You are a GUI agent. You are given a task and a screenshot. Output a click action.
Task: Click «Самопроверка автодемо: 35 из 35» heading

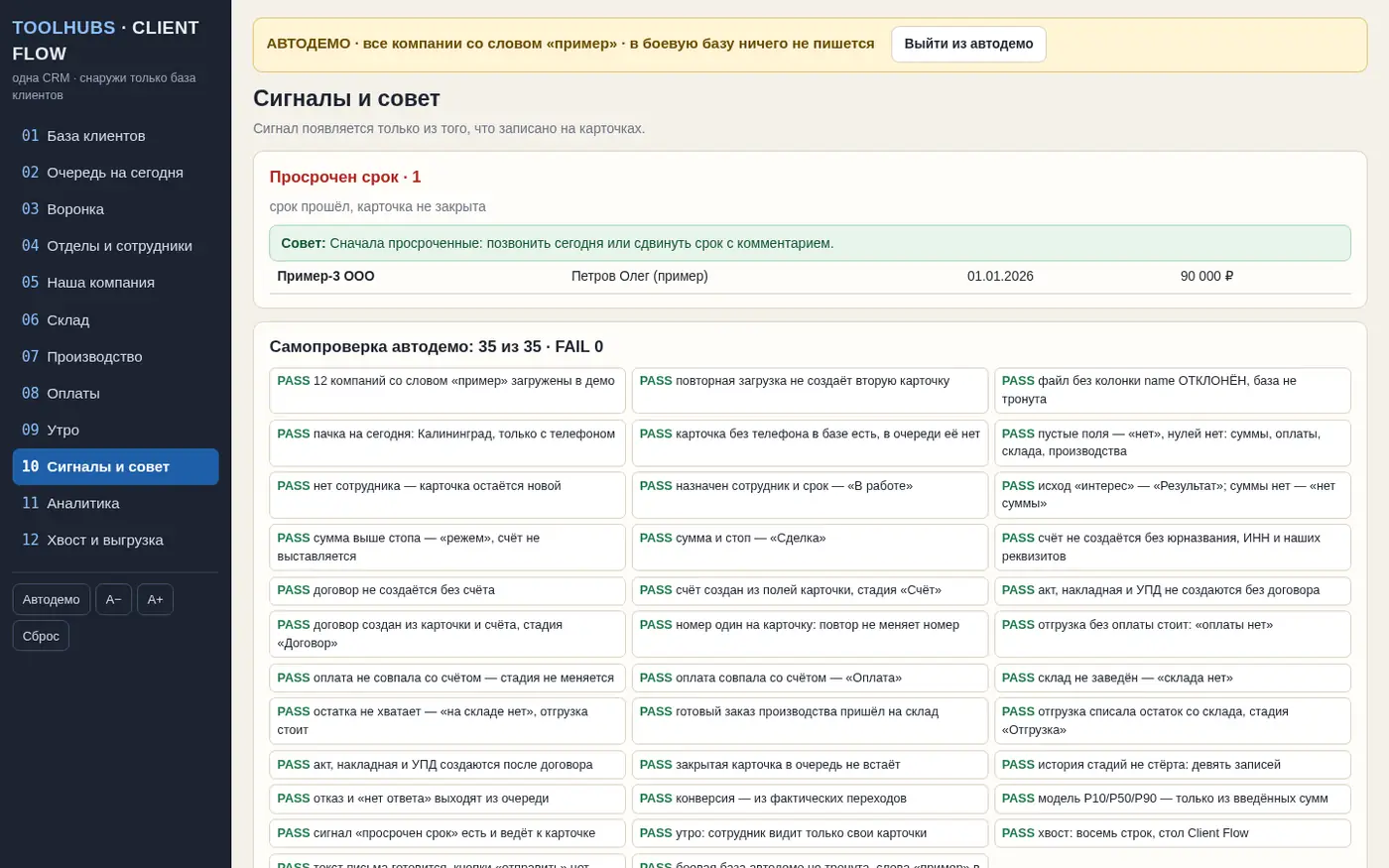click(x=437, y=346)
